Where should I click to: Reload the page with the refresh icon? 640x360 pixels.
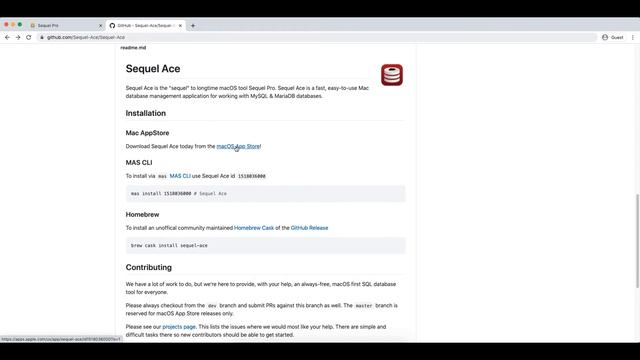point(29,37)
